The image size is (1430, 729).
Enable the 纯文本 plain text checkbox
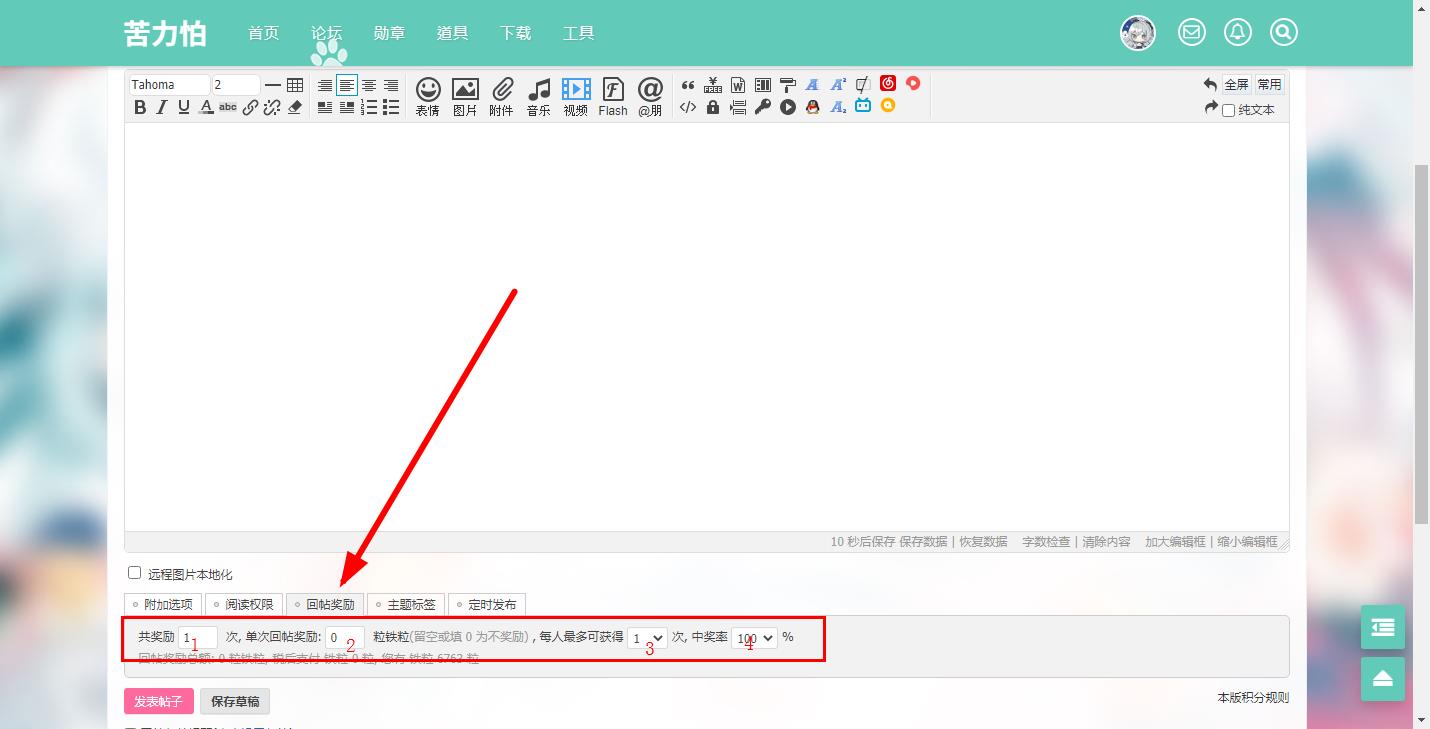tap(1229, 110)
